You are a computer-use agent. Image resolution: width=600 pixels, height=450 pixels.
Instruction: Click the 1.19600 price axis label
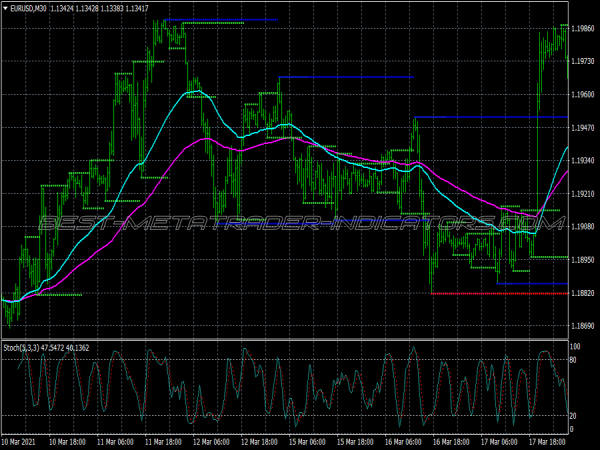[x=583, y=95]
